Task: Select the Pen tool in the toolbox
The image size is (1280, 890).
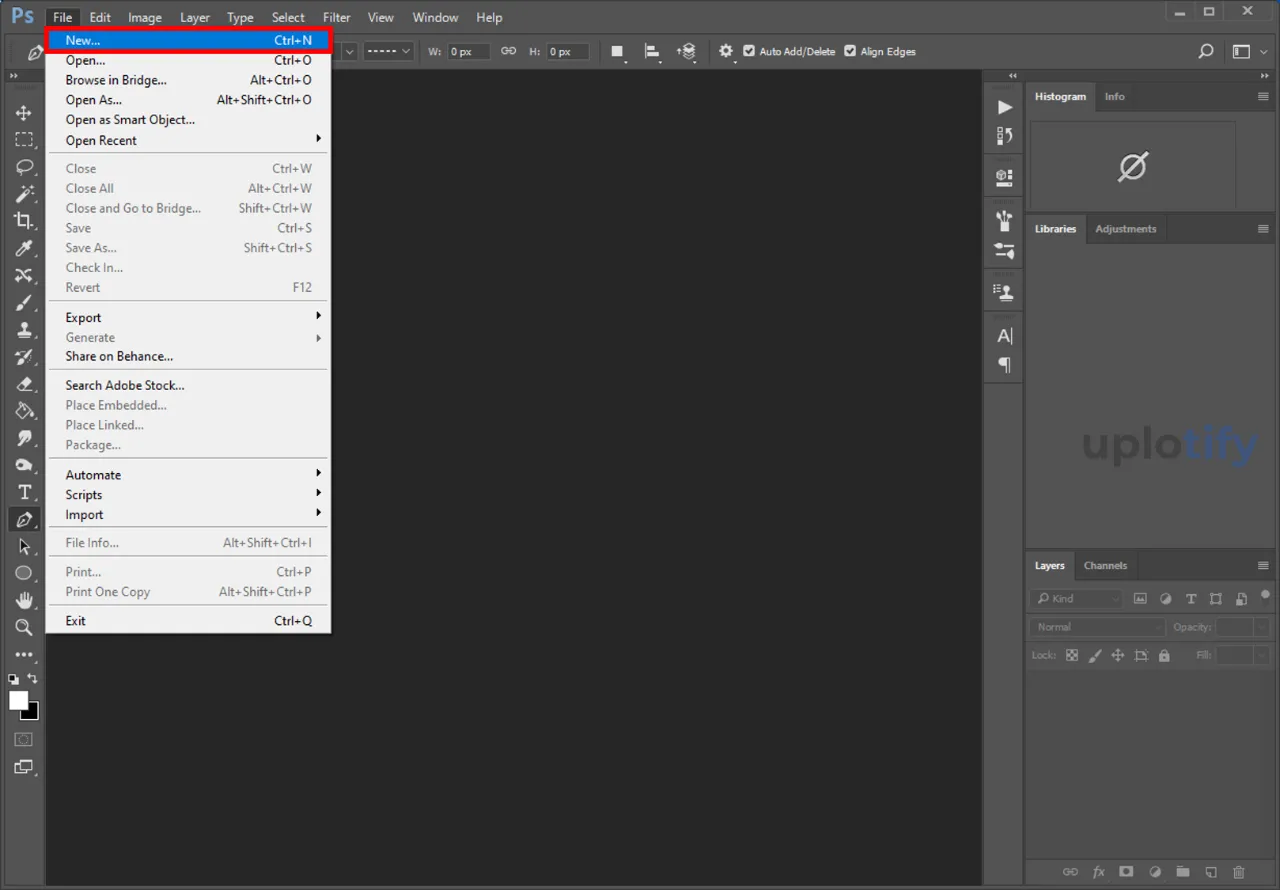Action: [x=24, y=519]
